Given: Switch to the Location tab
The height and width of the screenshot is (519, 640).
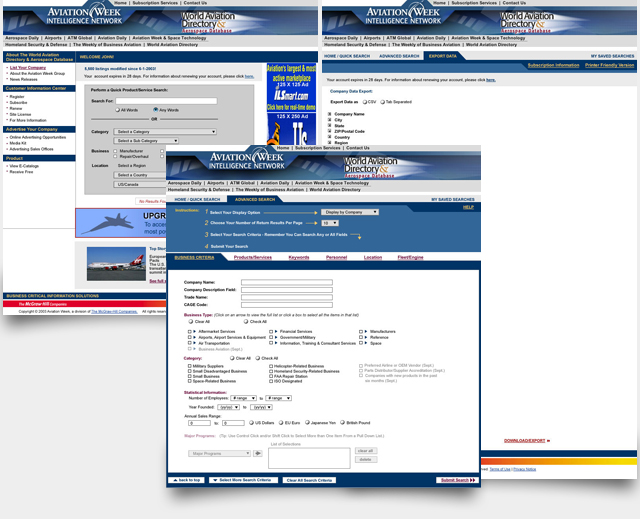Looking at the screenshot, I should 373,257.
